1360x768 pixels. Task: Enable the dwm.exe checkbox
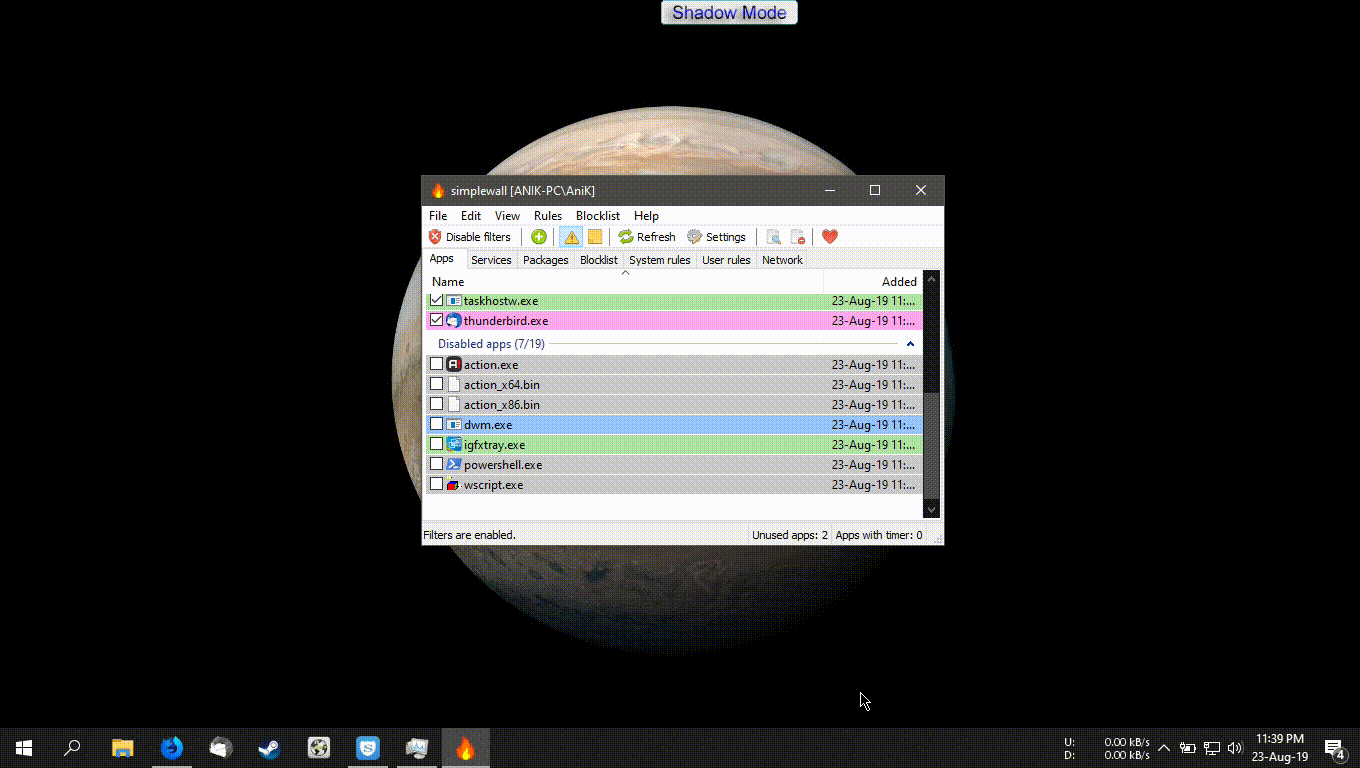[436, 424]
